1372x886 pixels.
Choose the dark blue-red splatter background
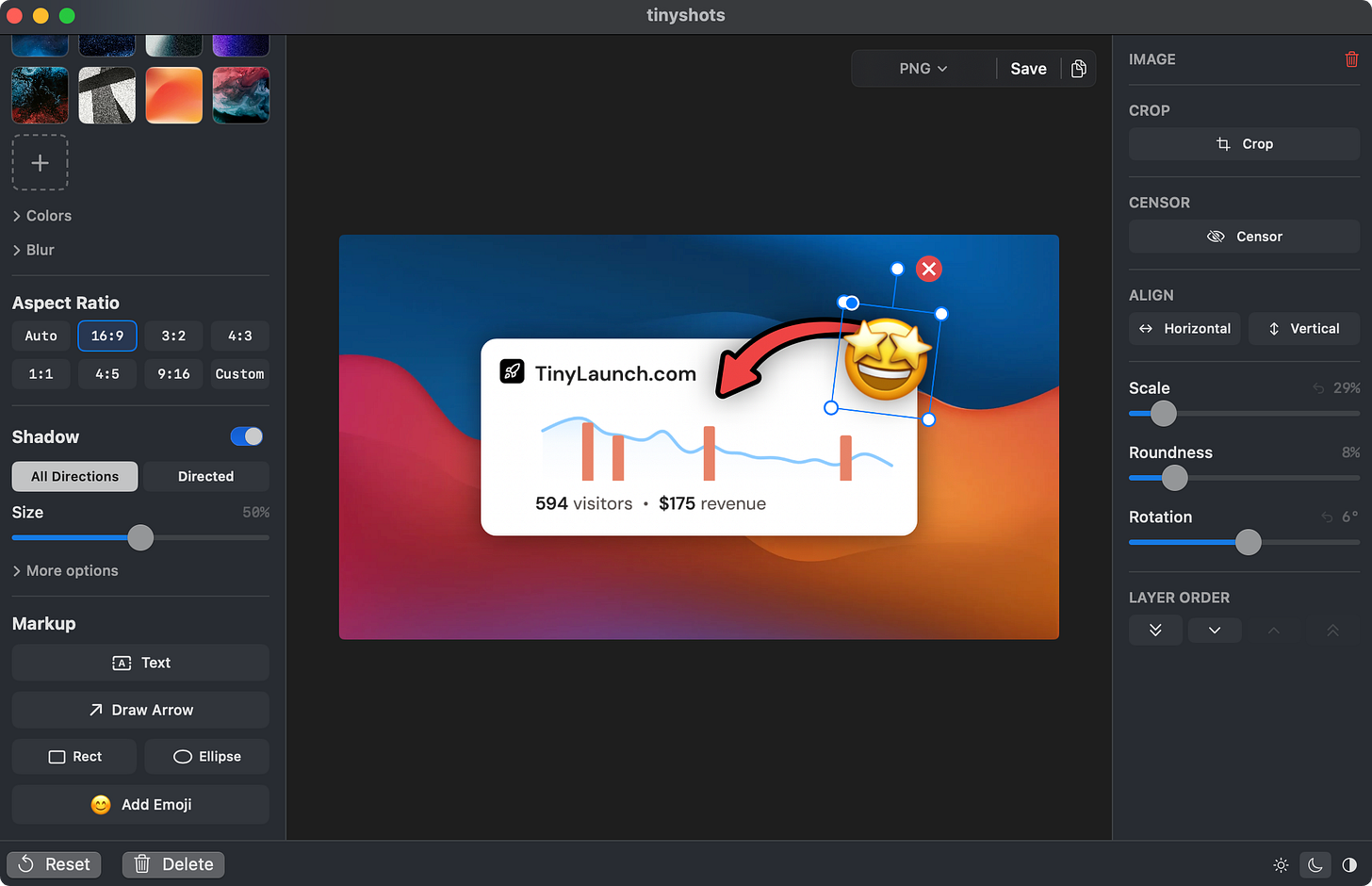40,95
